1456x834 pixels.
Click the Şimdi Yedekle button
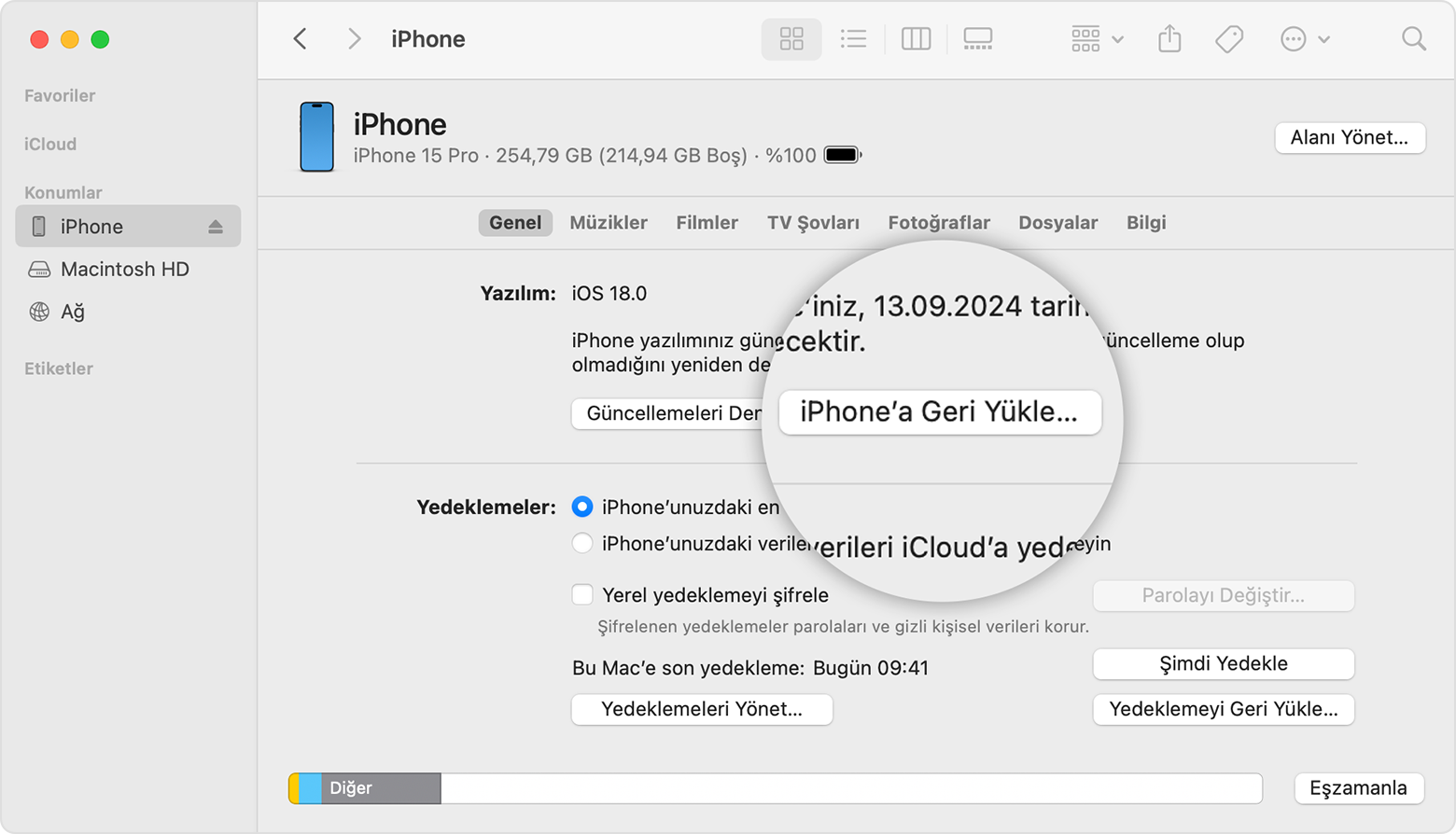[1224, 664]
